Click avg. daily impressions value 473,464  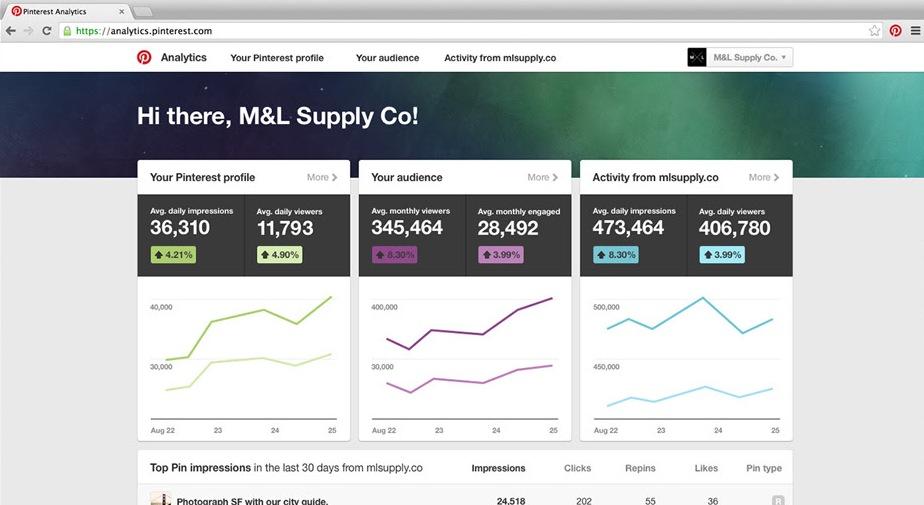point(628,227)
